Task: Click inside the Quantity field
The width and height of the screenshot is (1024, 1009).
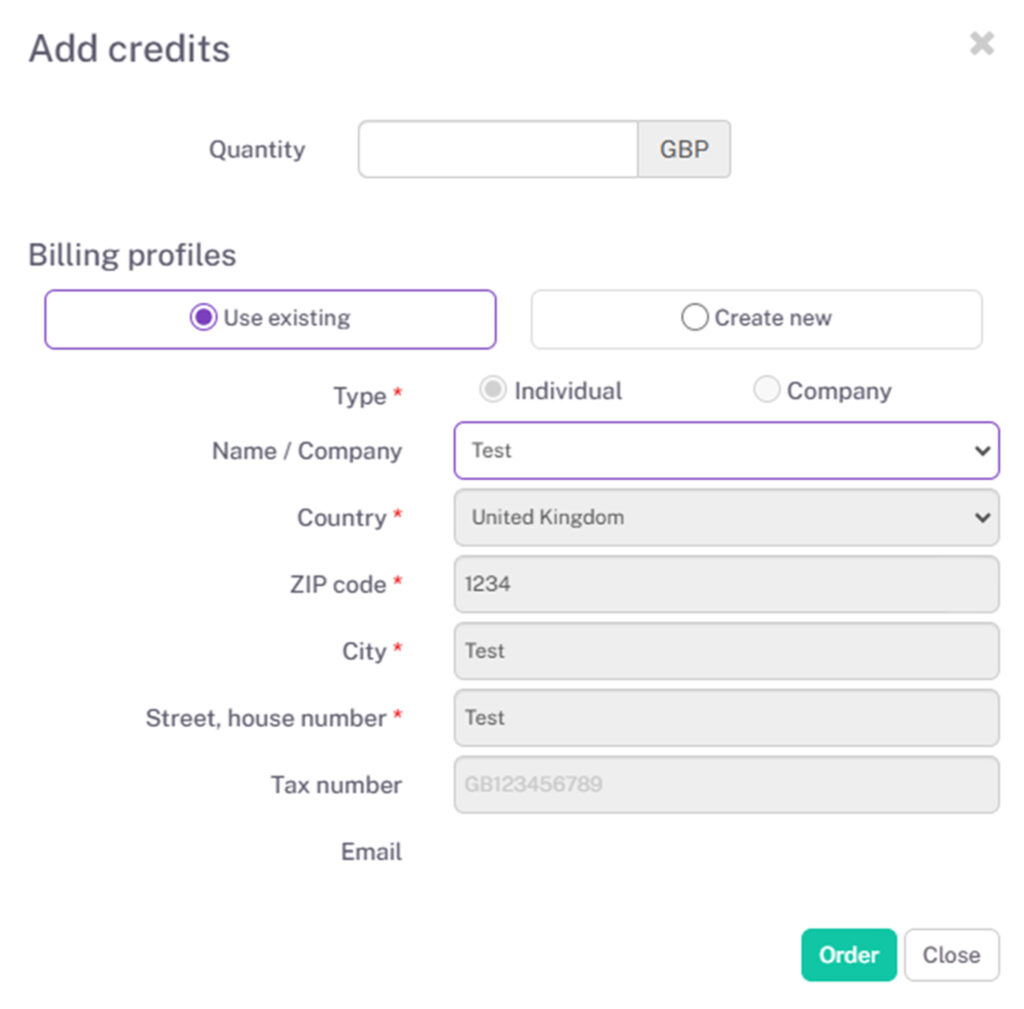Action: click(x=497, y=148)
